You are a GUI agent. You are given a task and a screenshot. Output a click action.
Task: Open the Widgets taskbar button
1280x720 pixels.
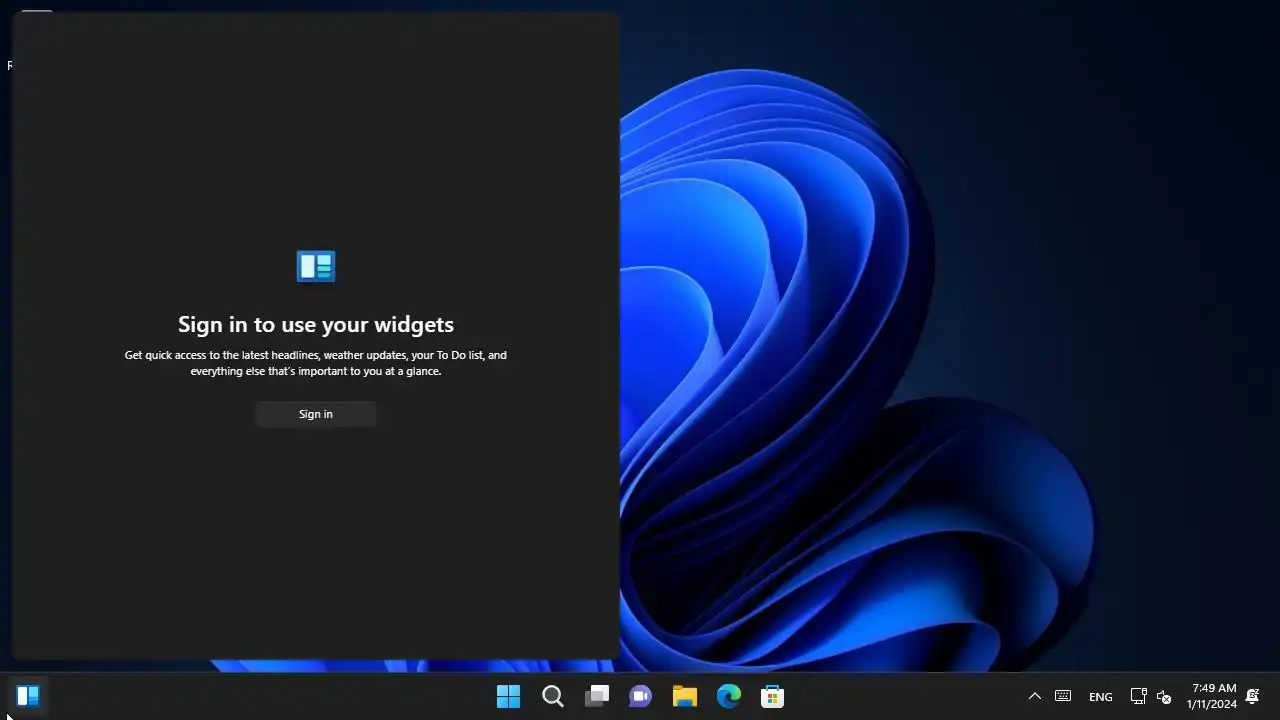coord(28,696)
